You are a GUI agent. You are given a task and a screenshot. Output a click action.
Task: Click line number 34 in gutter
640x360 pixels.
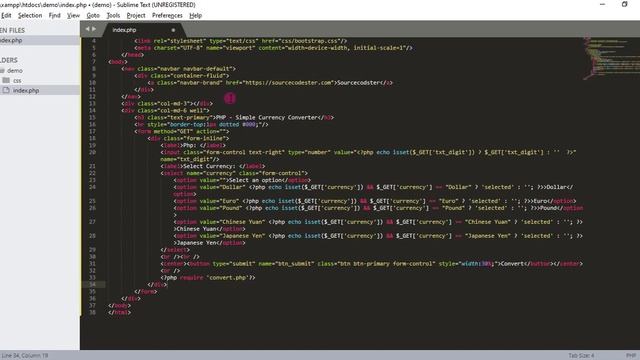pos(92,284)
